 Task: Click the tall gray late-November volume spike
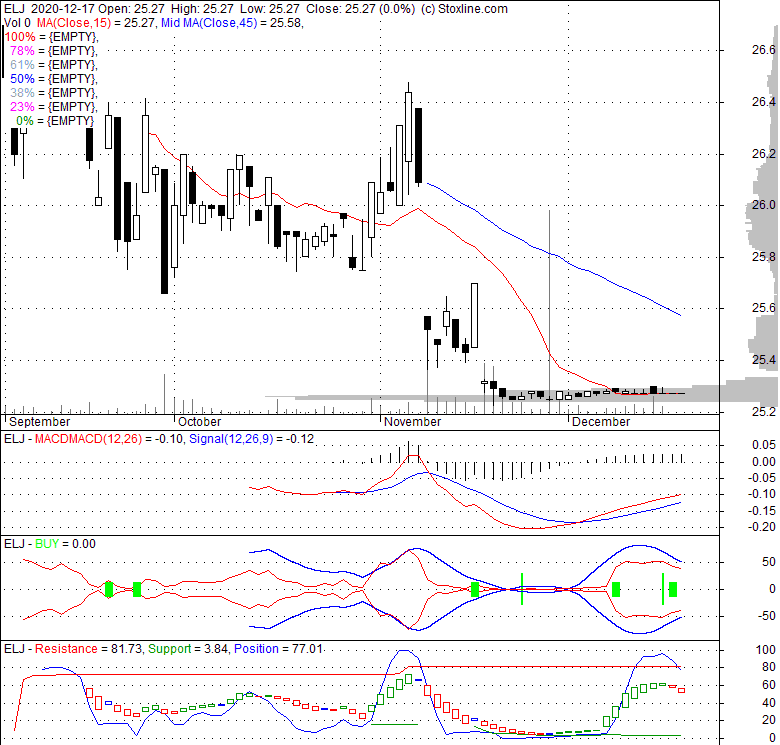(549, 311)
